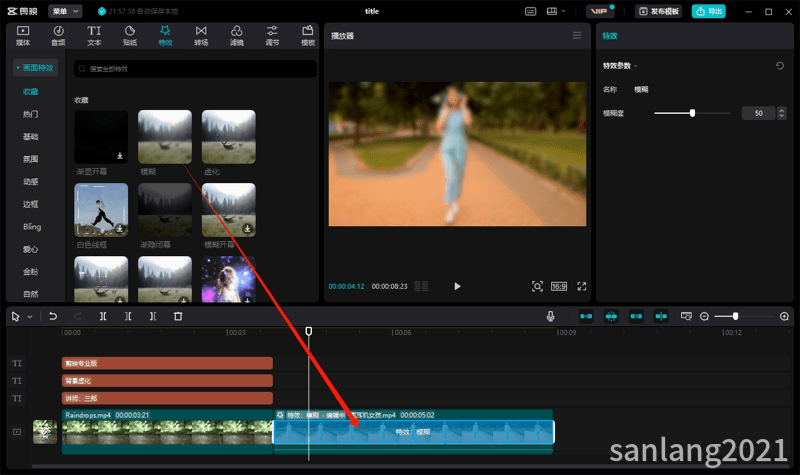This screenshot has height=475, width=800.
Task: Switch to the 音频 audio tab
Action: point(59,36)
